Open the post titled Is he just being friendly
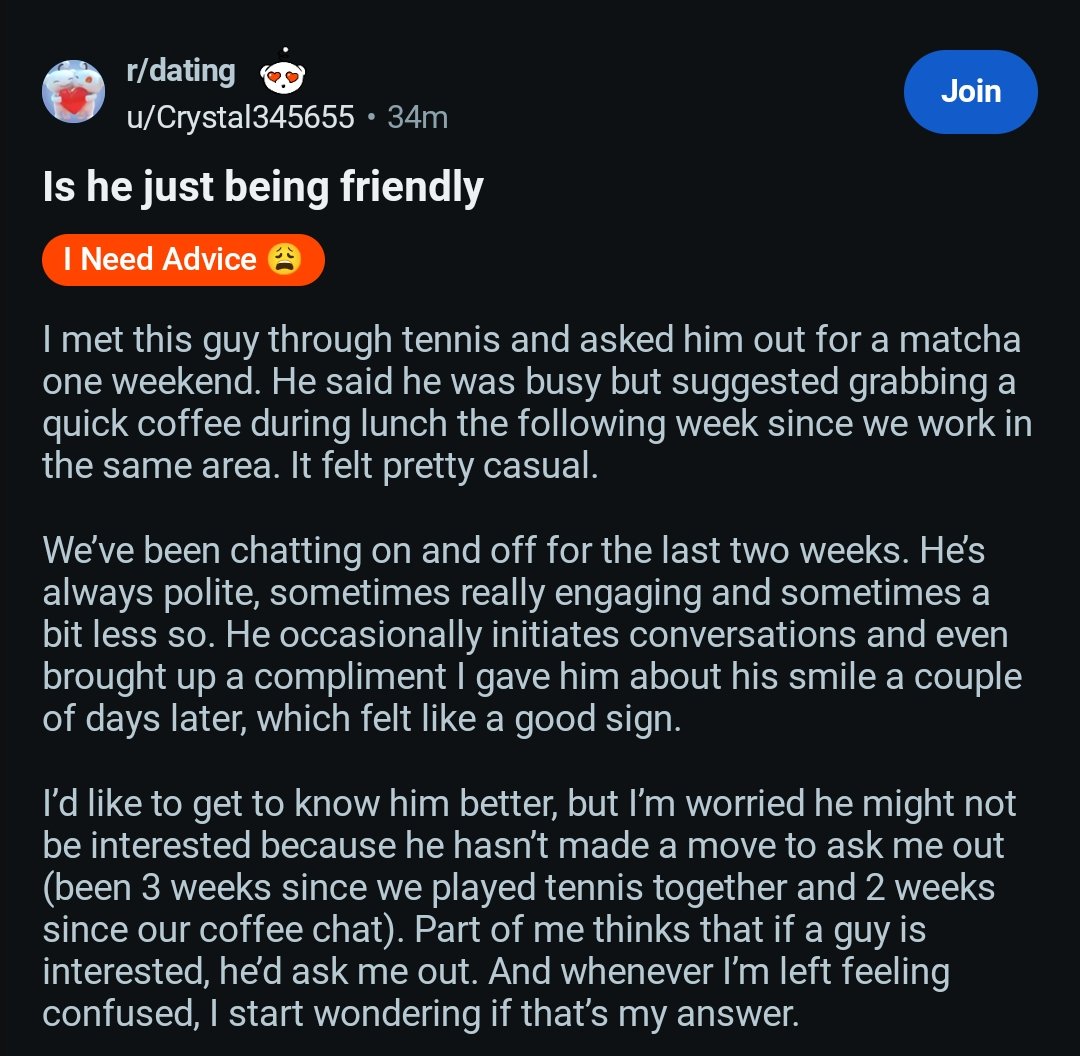1080x1056 pixels. (262, 187)
